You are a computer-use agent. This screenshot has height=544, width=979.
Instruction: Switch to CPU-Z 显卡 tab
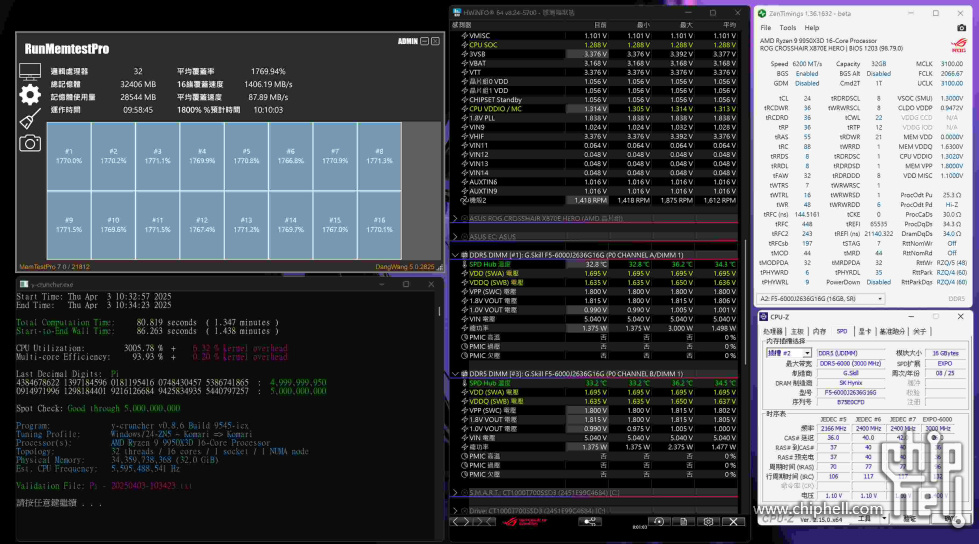[865, 332]
